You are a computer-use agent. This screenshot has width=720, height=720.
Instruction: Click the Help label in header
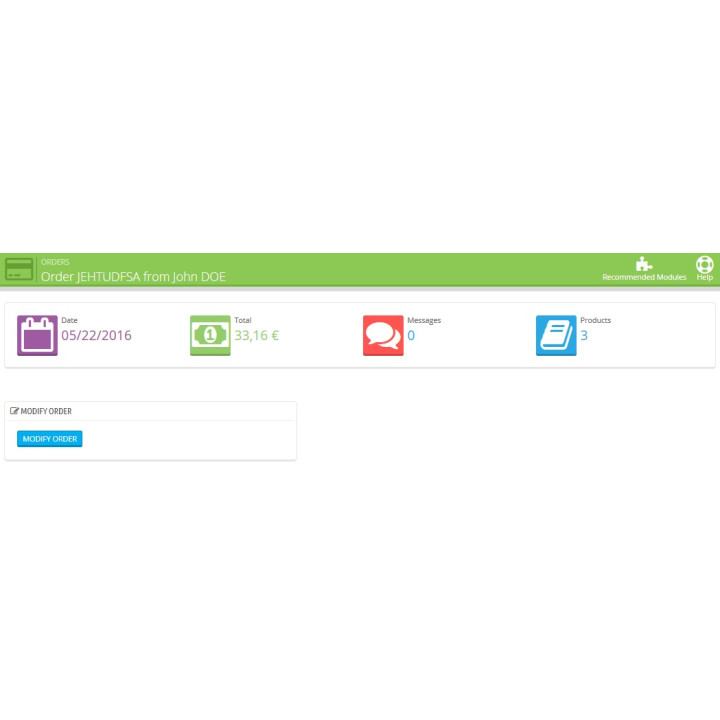(x=704, y=277)
